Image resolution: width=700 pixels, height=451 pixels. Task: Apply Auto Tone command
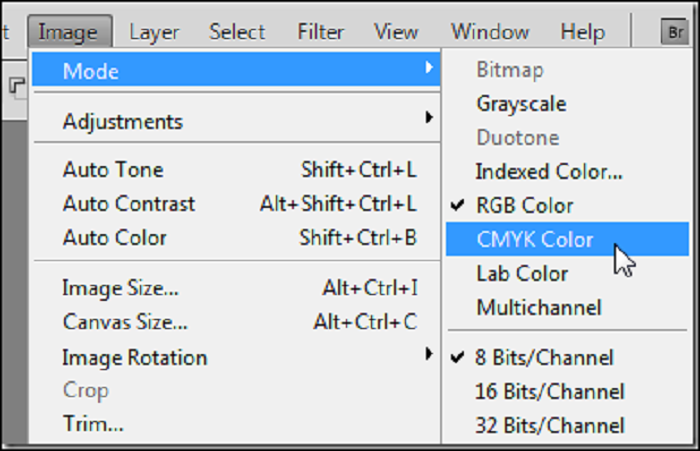coord(236,170)
